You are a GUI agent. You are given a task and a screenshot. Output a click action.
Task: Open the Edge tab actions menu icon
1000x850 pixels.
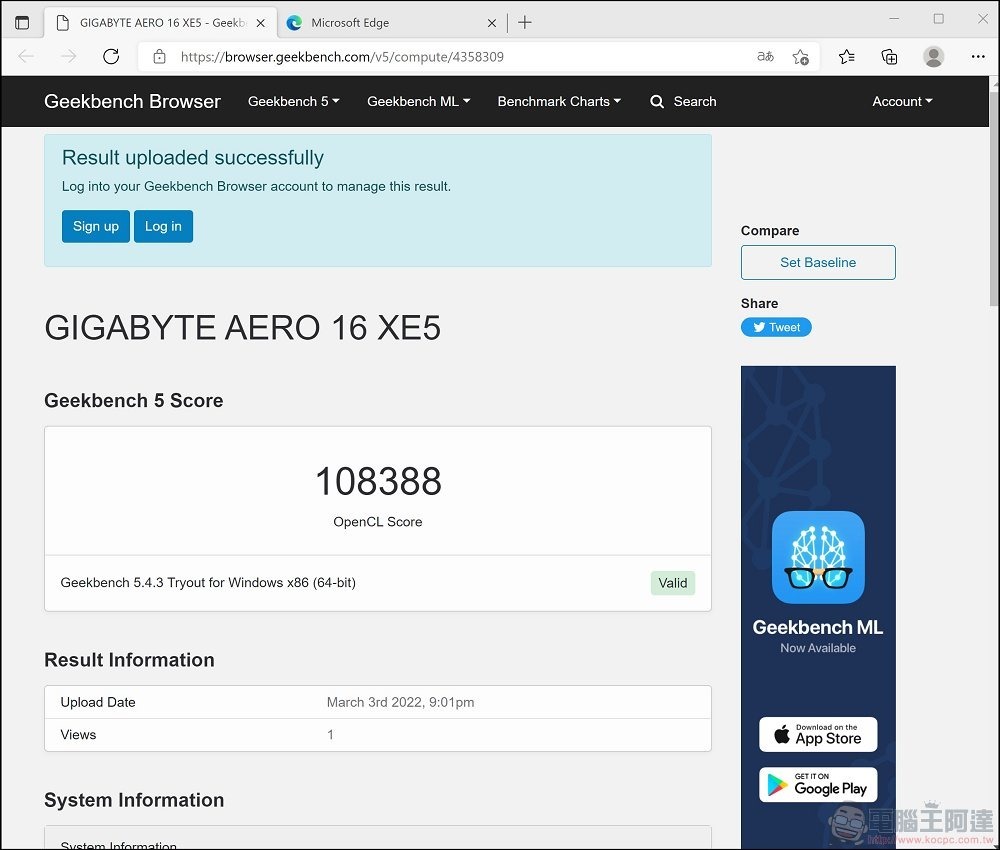tap(22, 23)
